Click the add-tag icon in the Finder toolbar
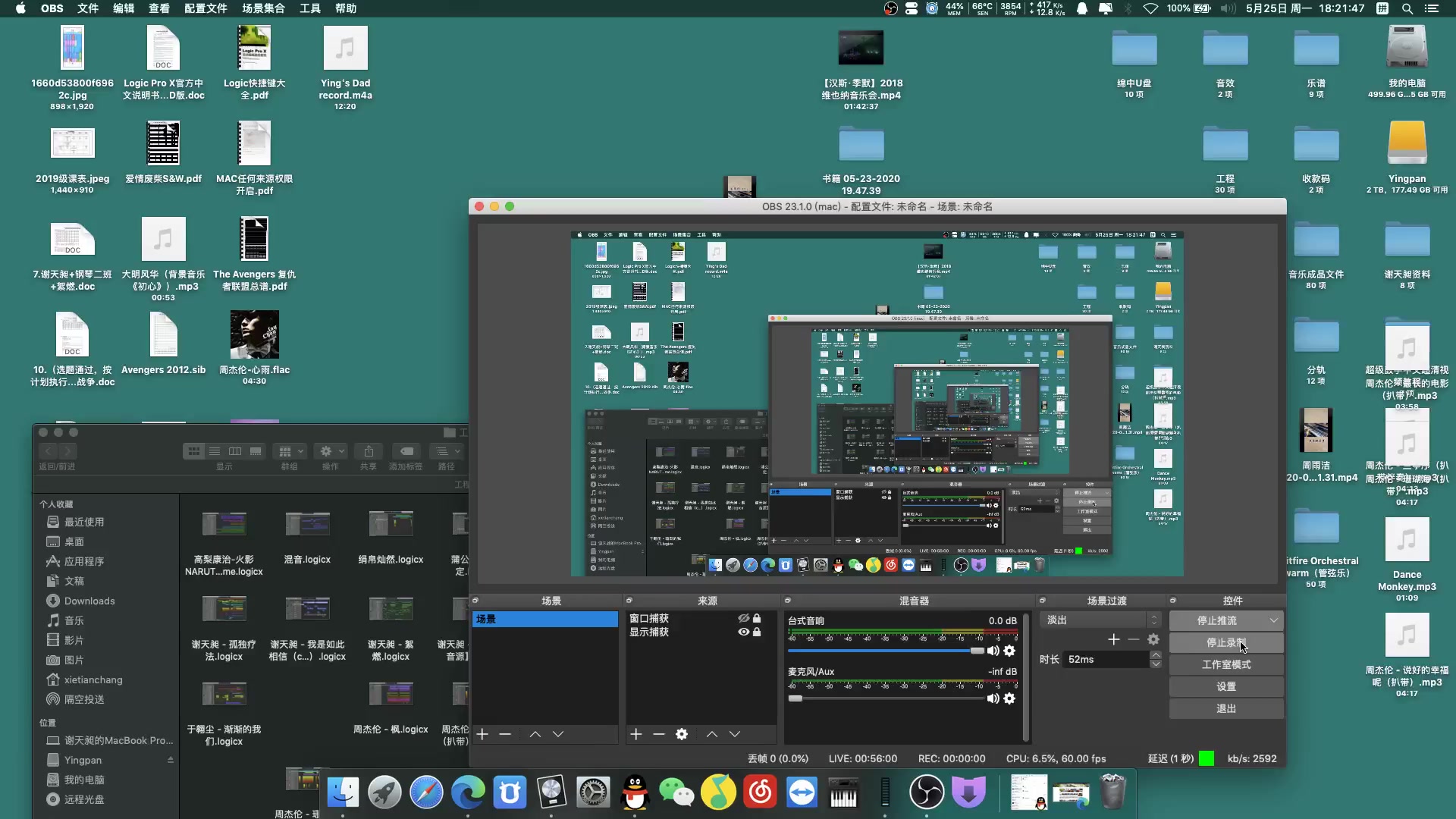 (406, 451)
